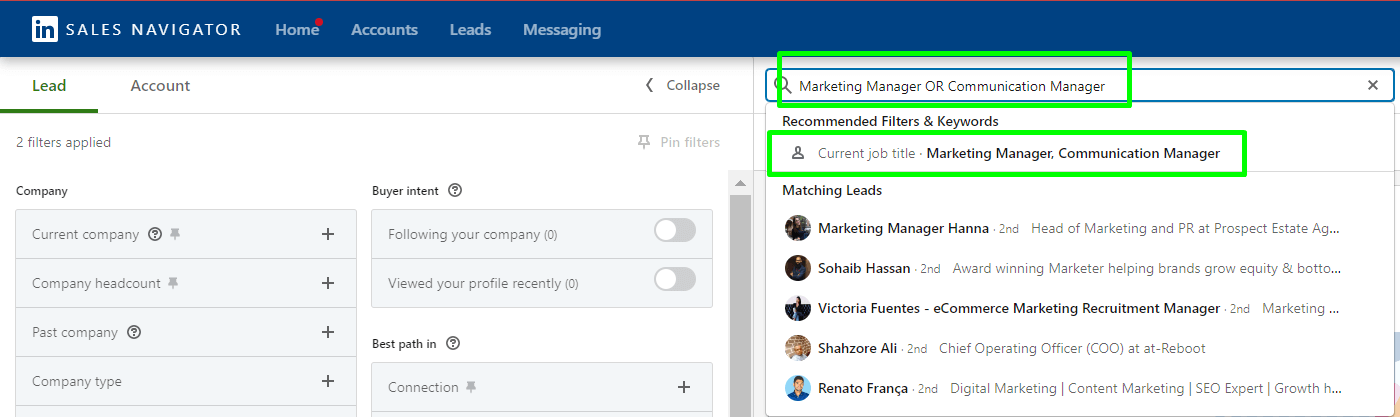Screen dimensions: 1400x417
Task: Click the 'Company' section heading
Action: 42,190
